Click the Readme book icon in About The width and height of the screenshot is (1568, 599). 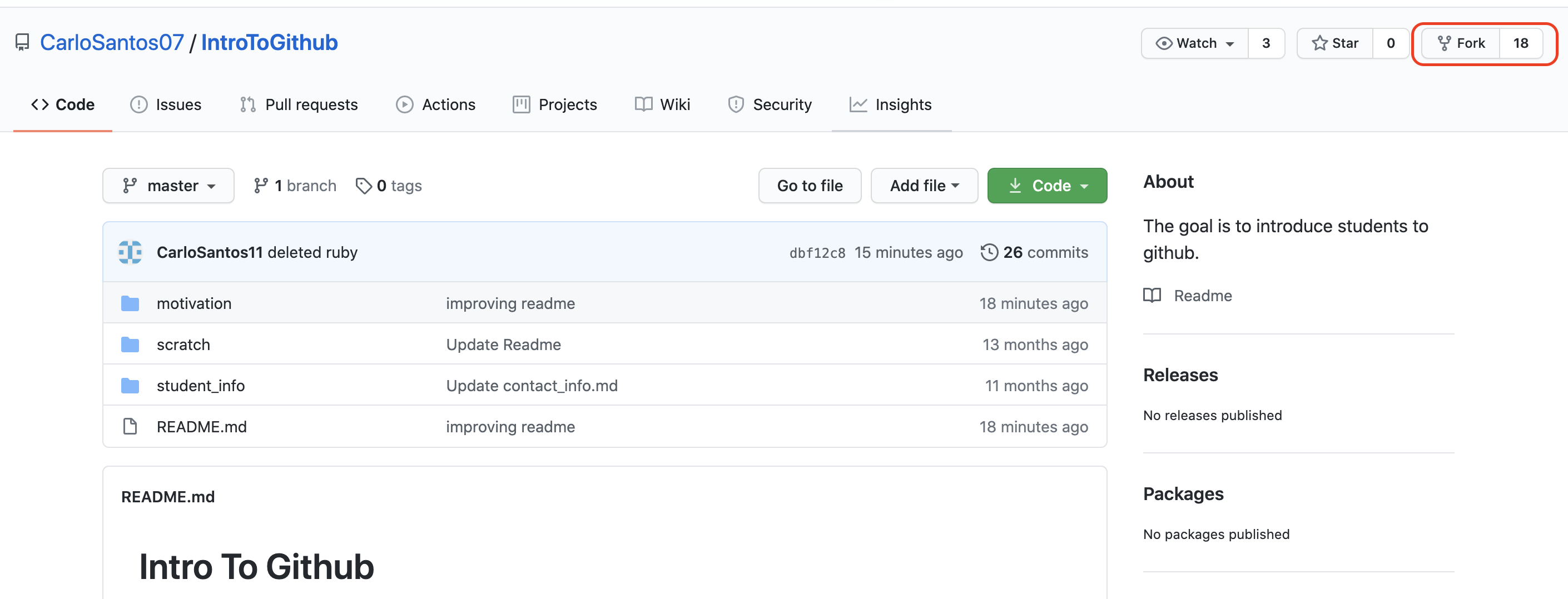click(x=1152, y=296)
